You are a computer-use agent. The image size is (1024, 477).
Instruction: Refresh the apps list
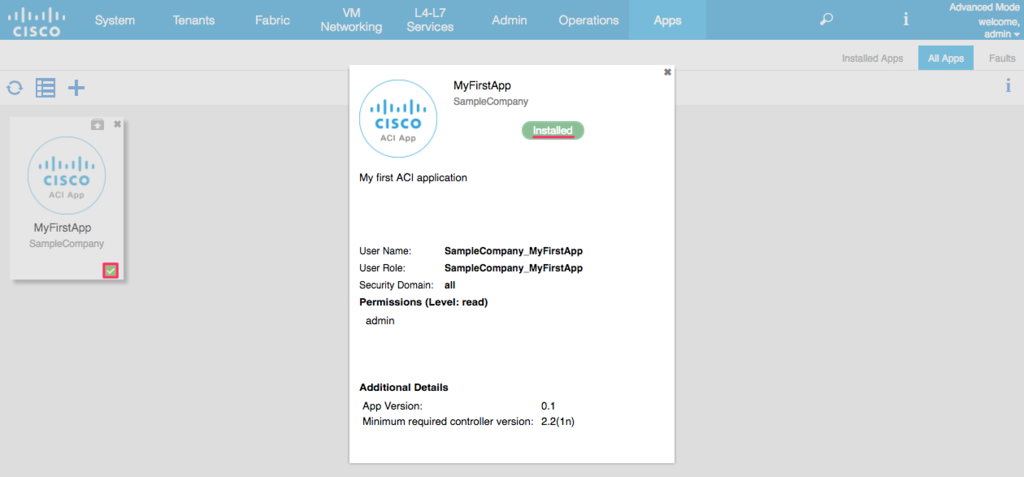14,88
